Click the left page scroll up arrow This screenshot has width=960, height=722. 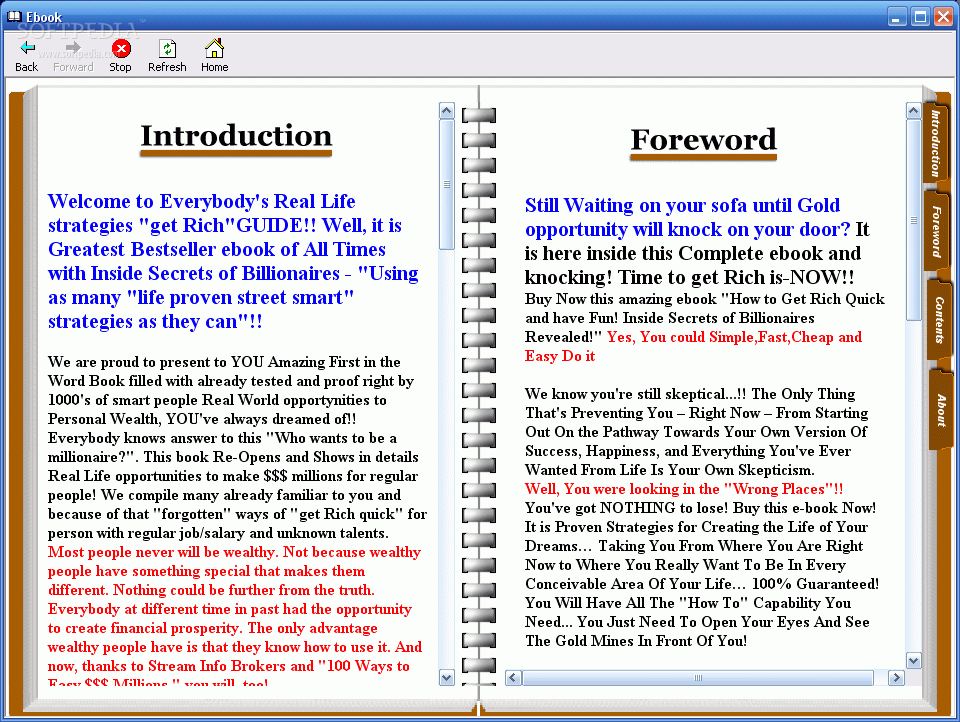[447, 110]
